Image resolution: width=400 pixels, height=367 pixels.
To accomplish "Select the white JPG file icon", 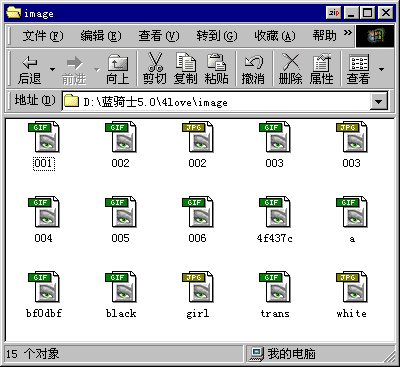I will (x=352, y=287).
